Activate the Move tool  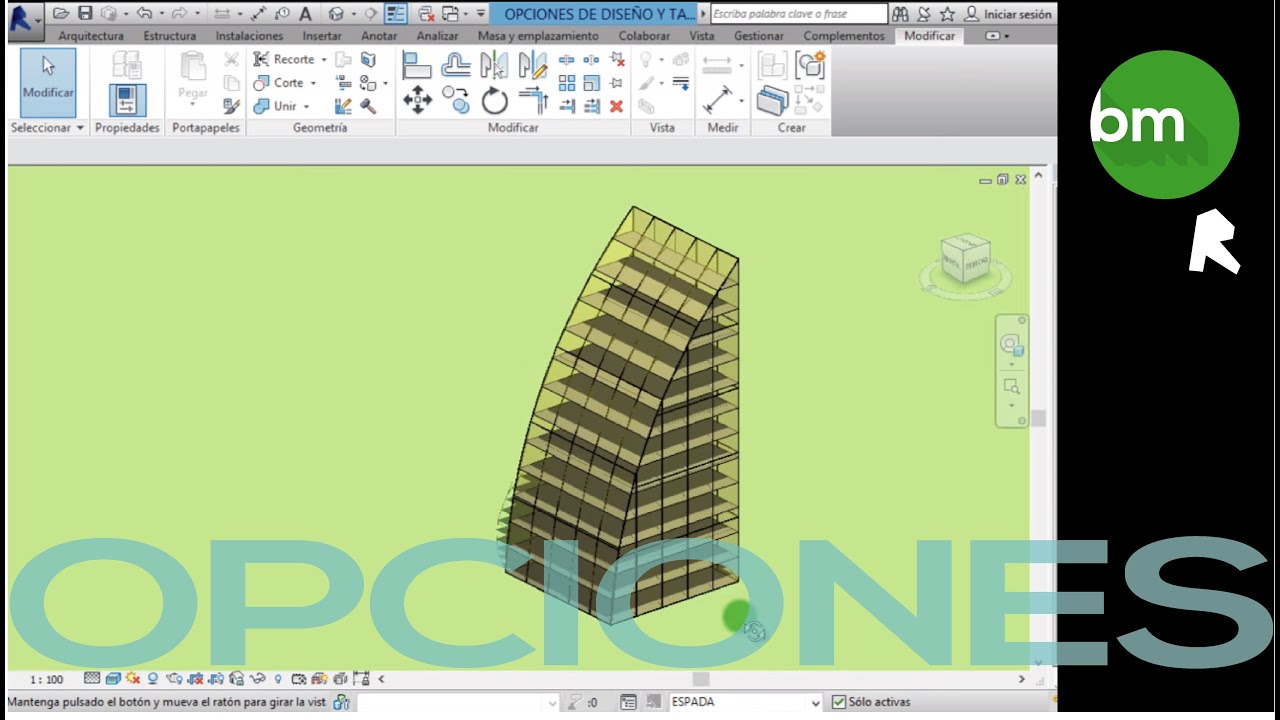click(417, 100)
